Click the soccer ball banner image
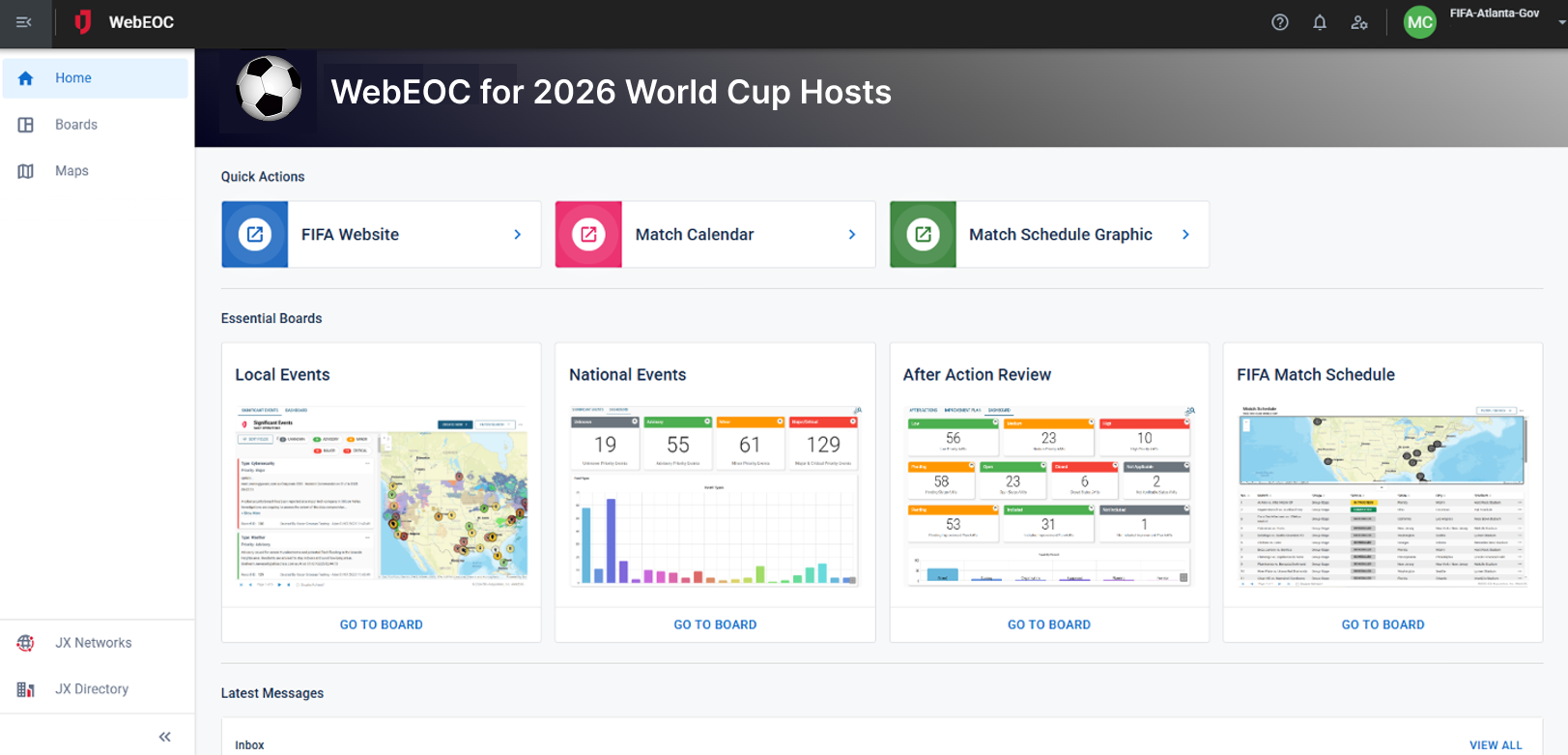The height and width of the screenshot is (755, 1568). [x=269, y=89]
